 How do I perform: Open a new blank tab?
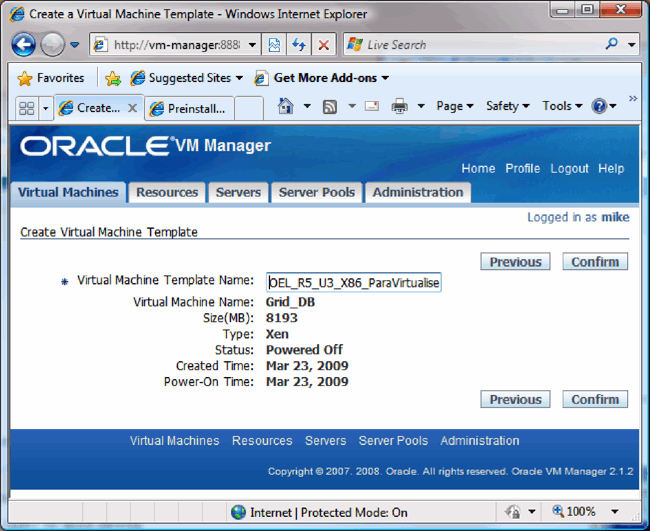[249, 109]
